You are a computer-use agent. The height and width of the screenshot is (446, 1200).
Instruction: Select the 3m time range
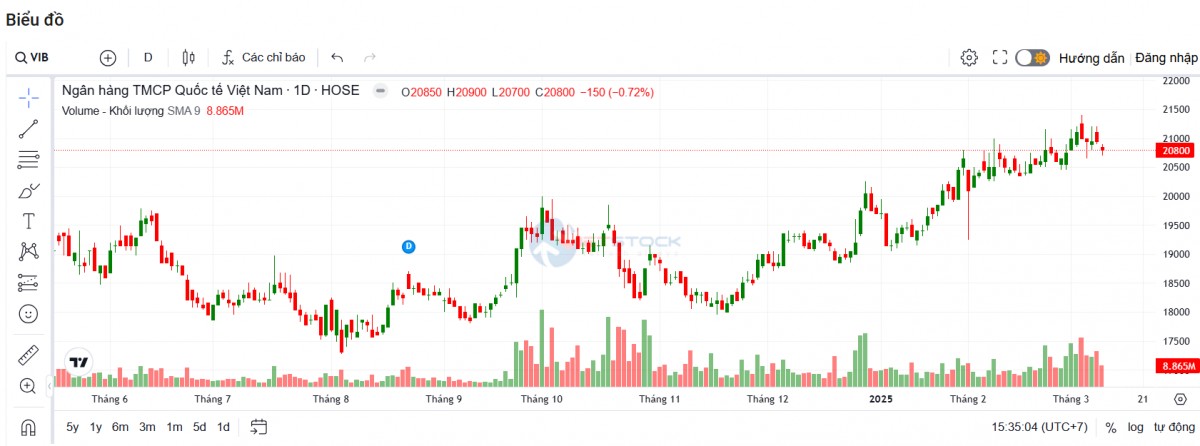148,427
